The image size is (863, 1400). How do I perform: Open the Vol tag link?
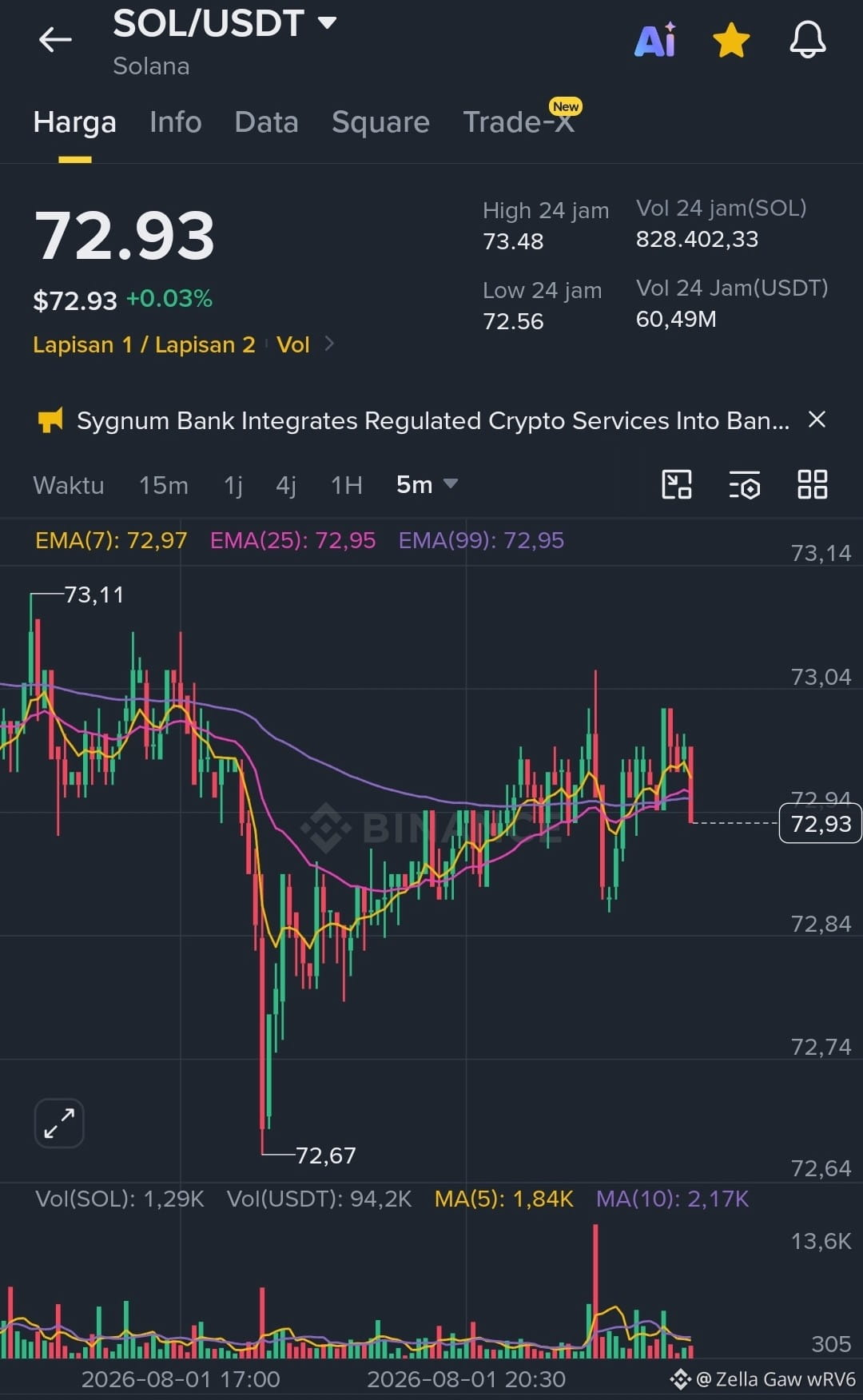pos(292,344)
